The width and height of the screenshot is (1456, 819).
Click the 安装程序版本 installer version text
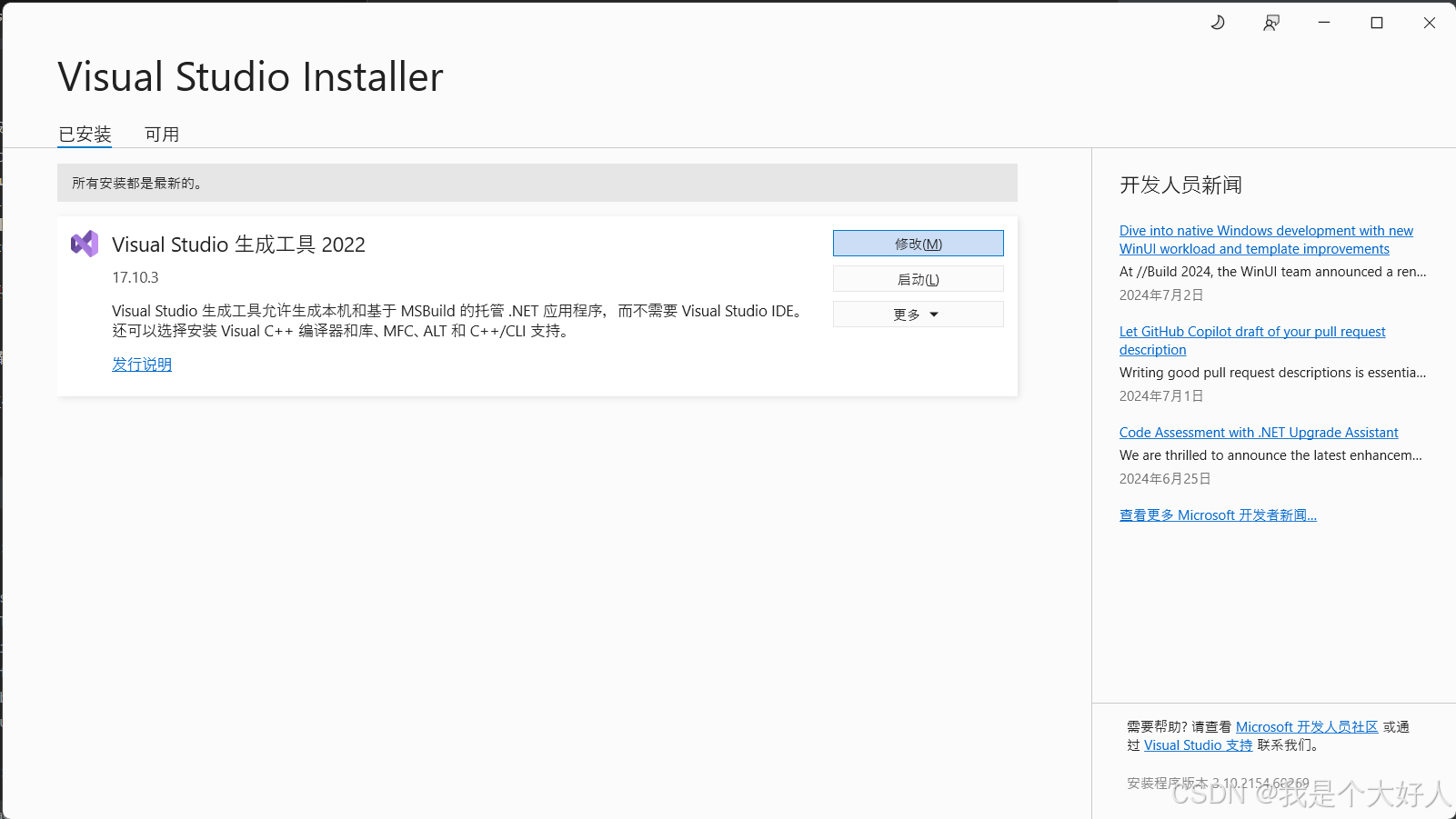click(1218, 784)
